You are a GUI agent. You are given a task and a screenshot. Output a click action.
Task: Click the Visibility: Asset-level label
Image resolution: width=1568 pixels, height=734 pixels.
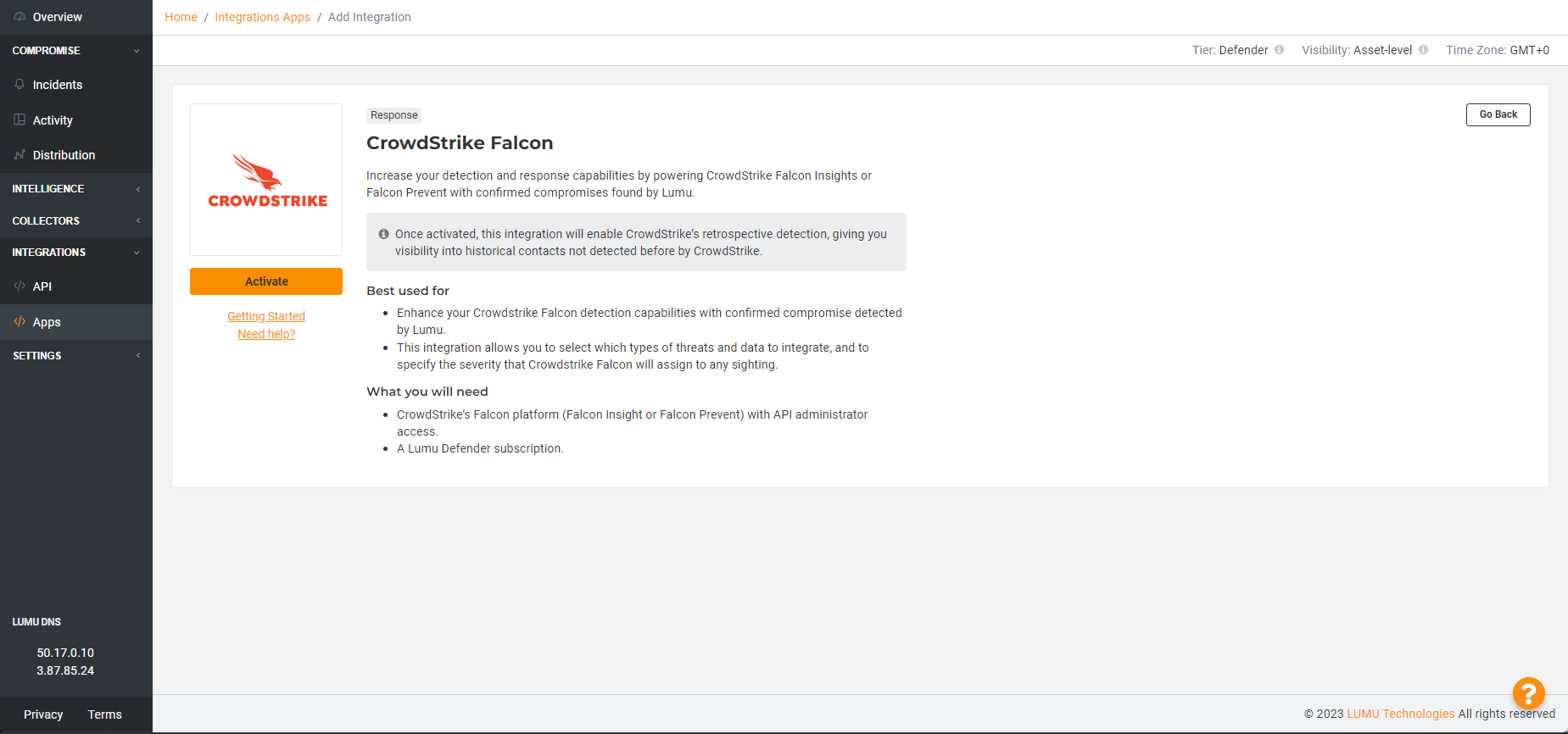[1357, 50]
